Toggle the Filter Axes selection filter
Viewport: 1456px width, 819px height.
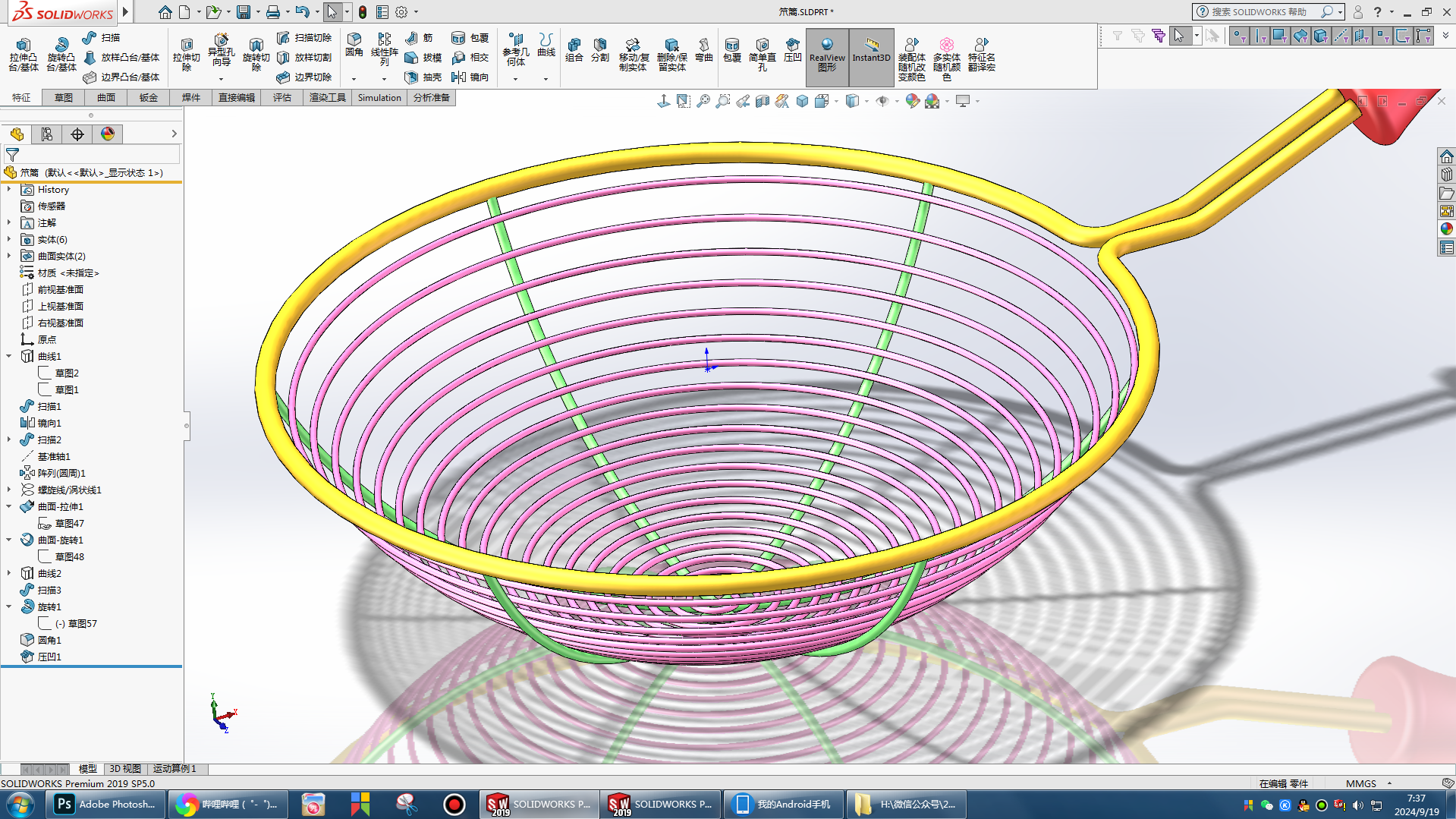click(x=1341, y=36)
